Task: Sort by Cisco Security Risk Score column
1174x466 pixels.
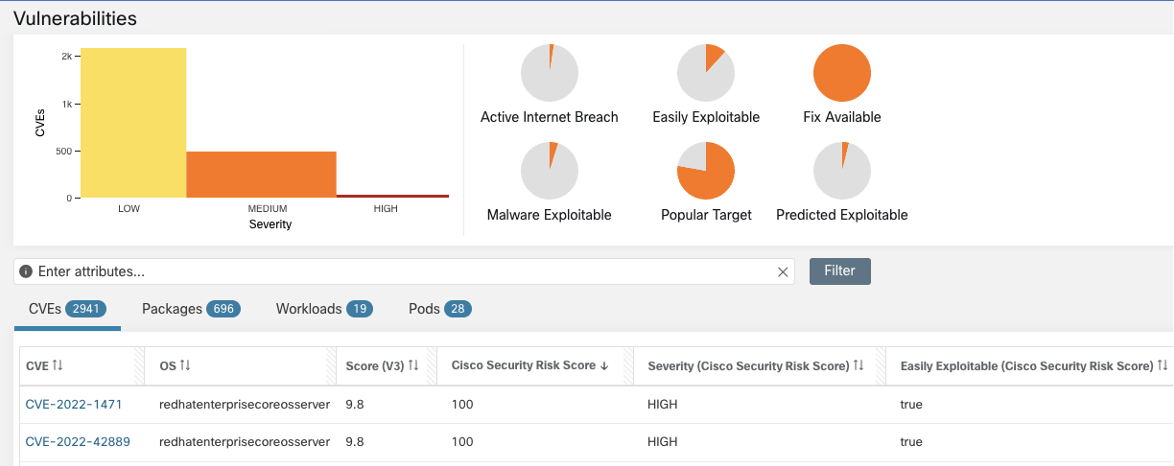Action: click(x=604, y=366)
